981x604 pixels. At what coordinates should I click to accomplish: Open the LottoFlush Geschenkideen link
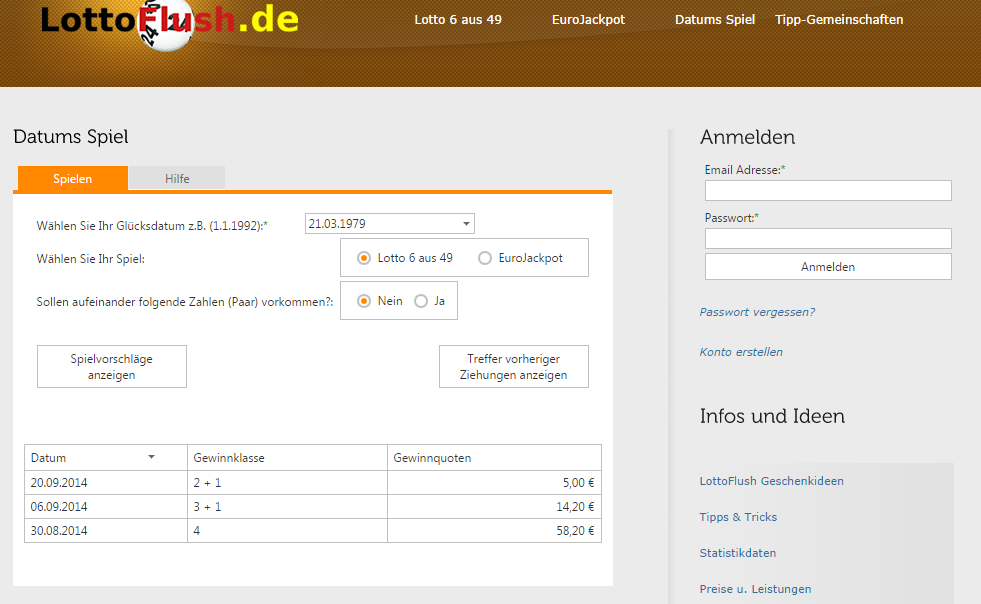[771, 481]
